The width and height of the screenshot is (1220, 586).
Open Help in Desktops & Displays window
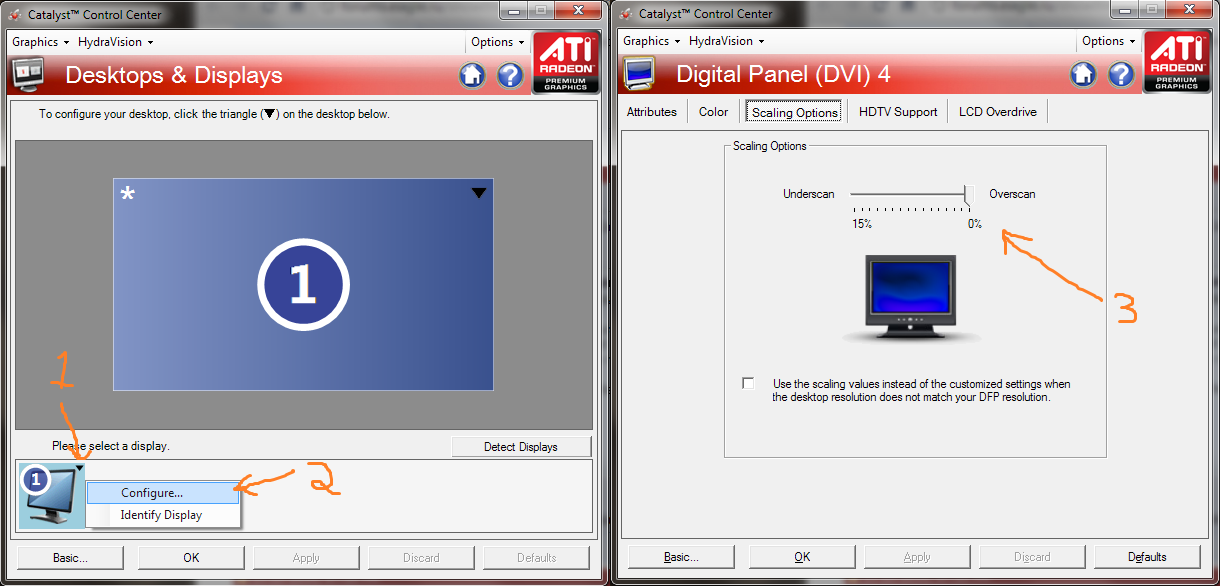pos(510,75)
